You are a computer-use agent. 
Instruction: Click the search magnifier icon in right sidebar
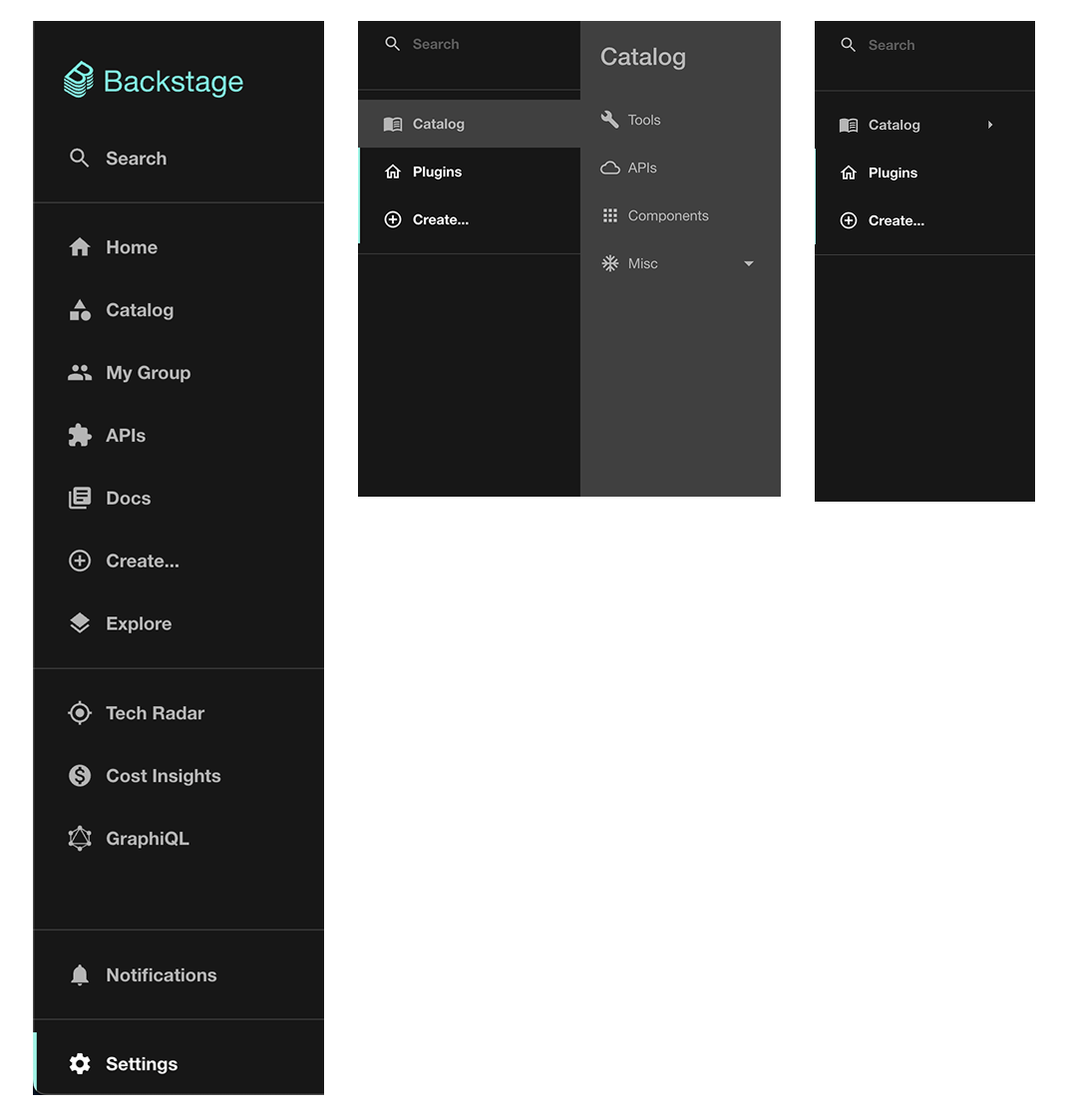(848, 44)
